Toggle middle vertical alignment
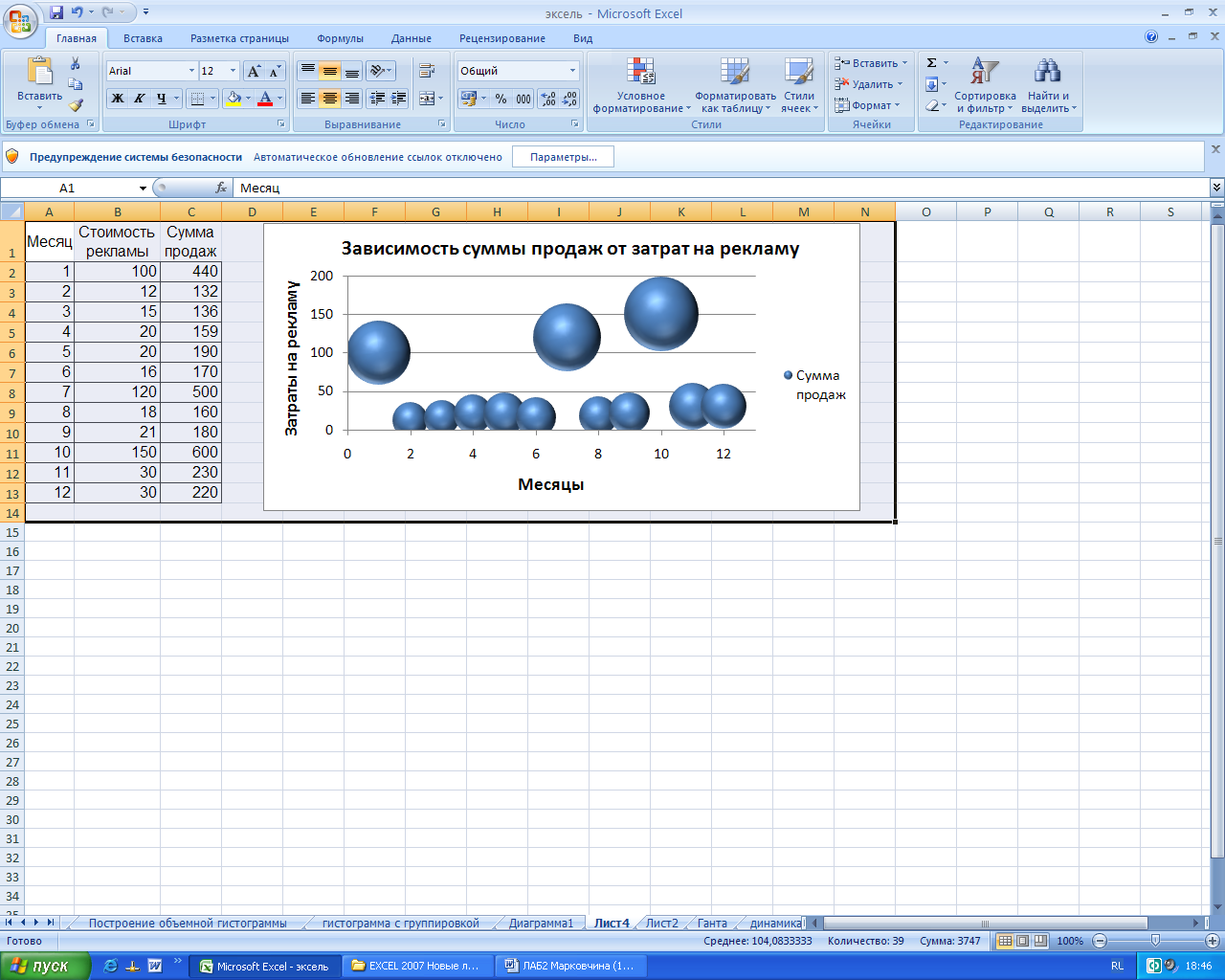The height and width of the screenshot is (980, 1225). (x=329, y=71)
